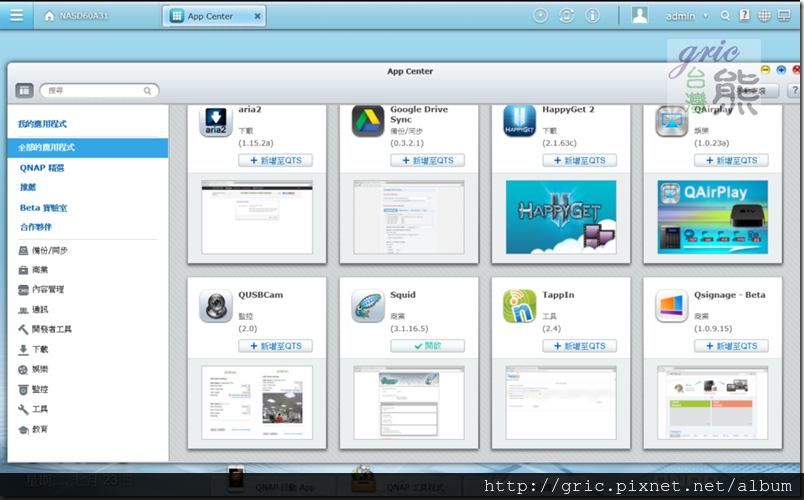View Google Drive Sync screenshot thumbnail
Viewport: 804px width, 500px height.
click(x=409, y=217)
